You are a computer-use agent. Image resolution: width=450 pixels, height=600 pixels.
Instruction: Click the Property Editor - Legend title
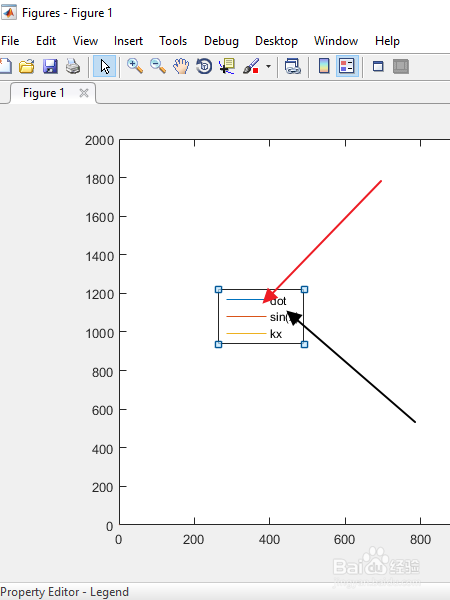point(65,592)
